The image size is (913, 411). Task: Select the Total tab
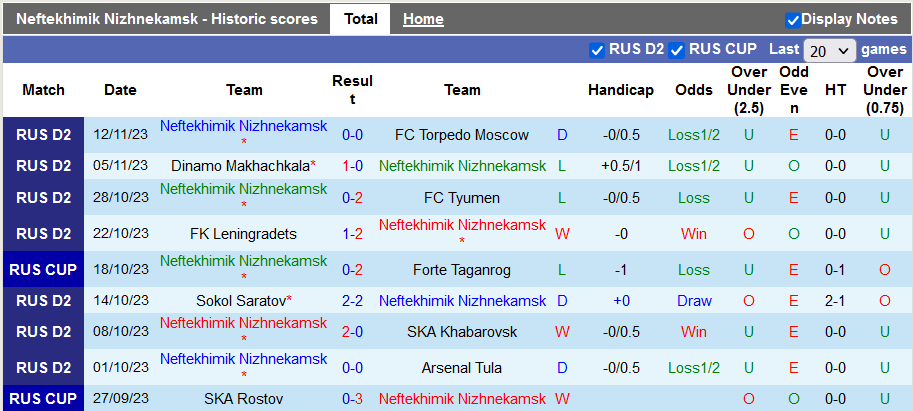pos(360,19)
